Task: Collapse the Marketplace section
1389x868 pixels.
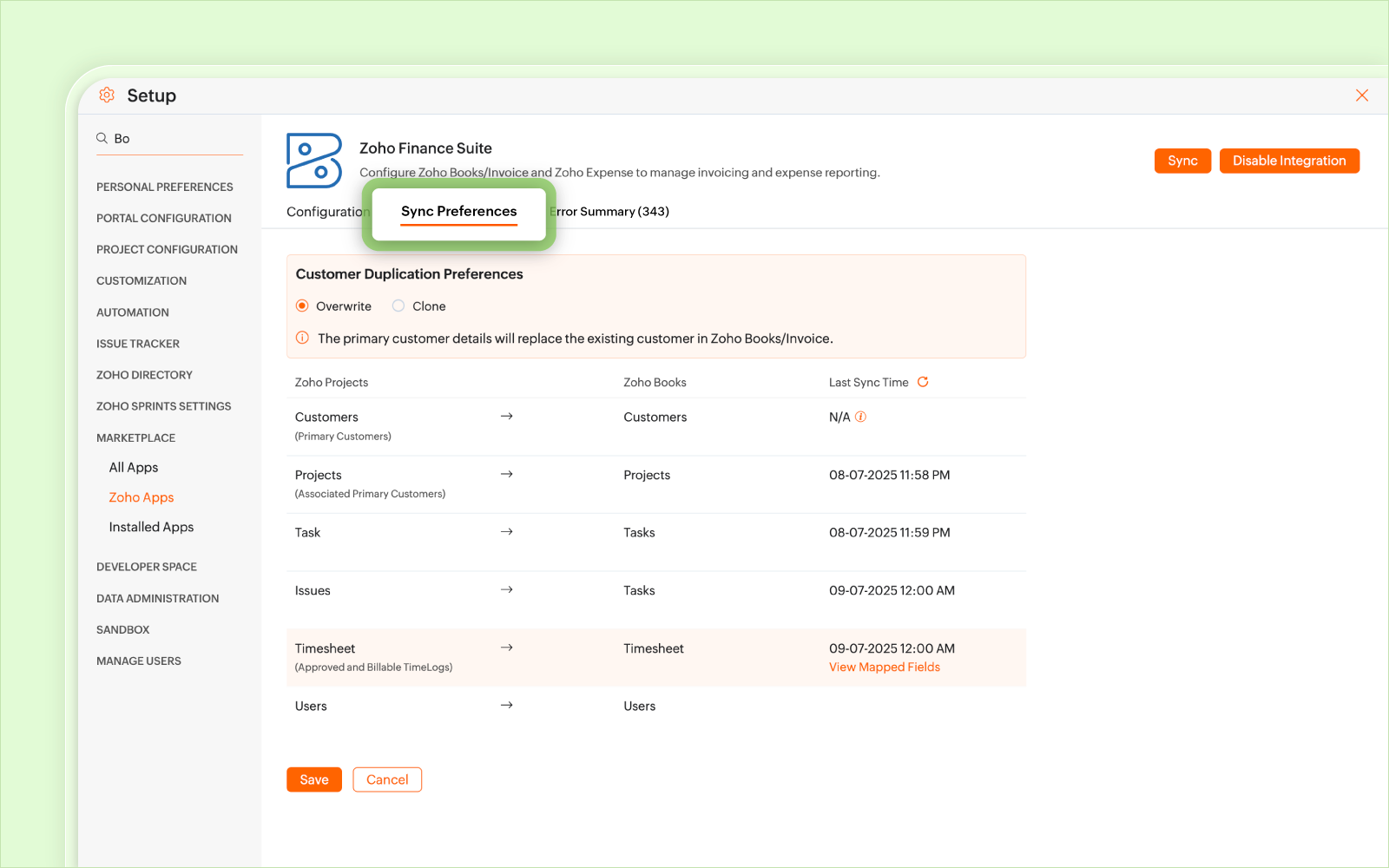Action: click(x=136, y=437)
